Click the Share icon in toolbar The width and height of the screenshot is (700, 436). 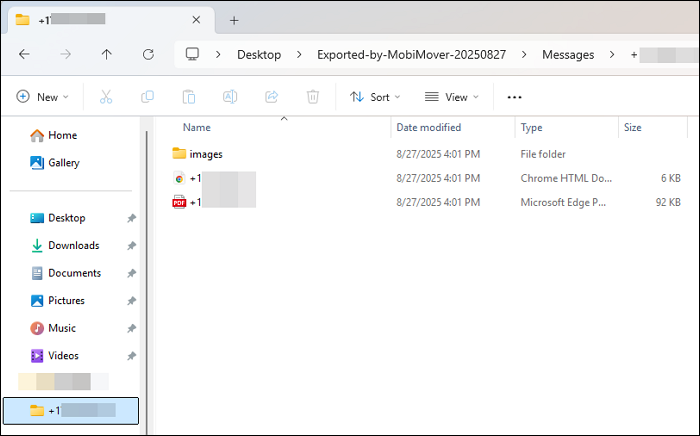coord(271,97)
